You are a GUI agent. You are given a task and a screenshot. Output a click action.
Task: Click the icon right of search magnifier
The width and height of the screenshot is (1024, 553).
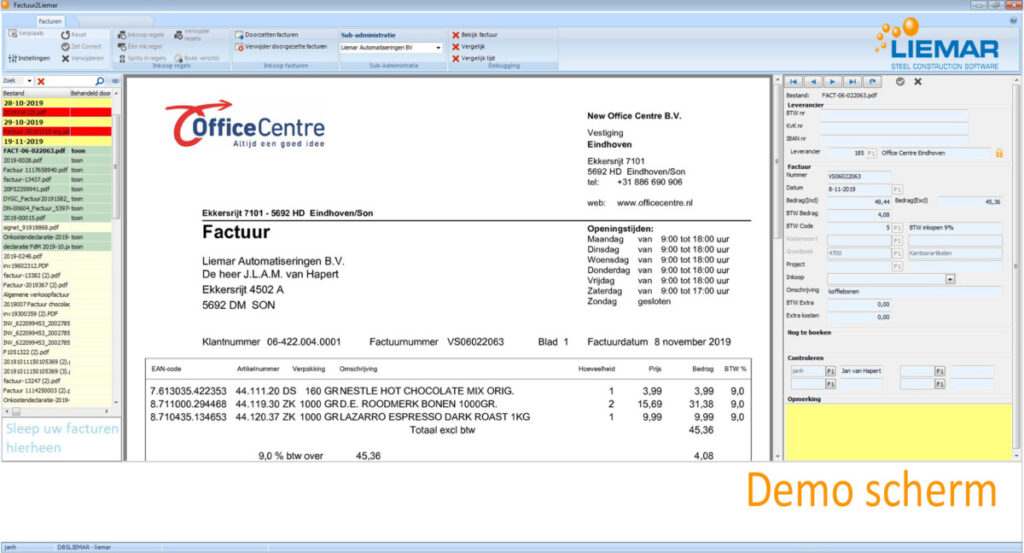point(115,81)
